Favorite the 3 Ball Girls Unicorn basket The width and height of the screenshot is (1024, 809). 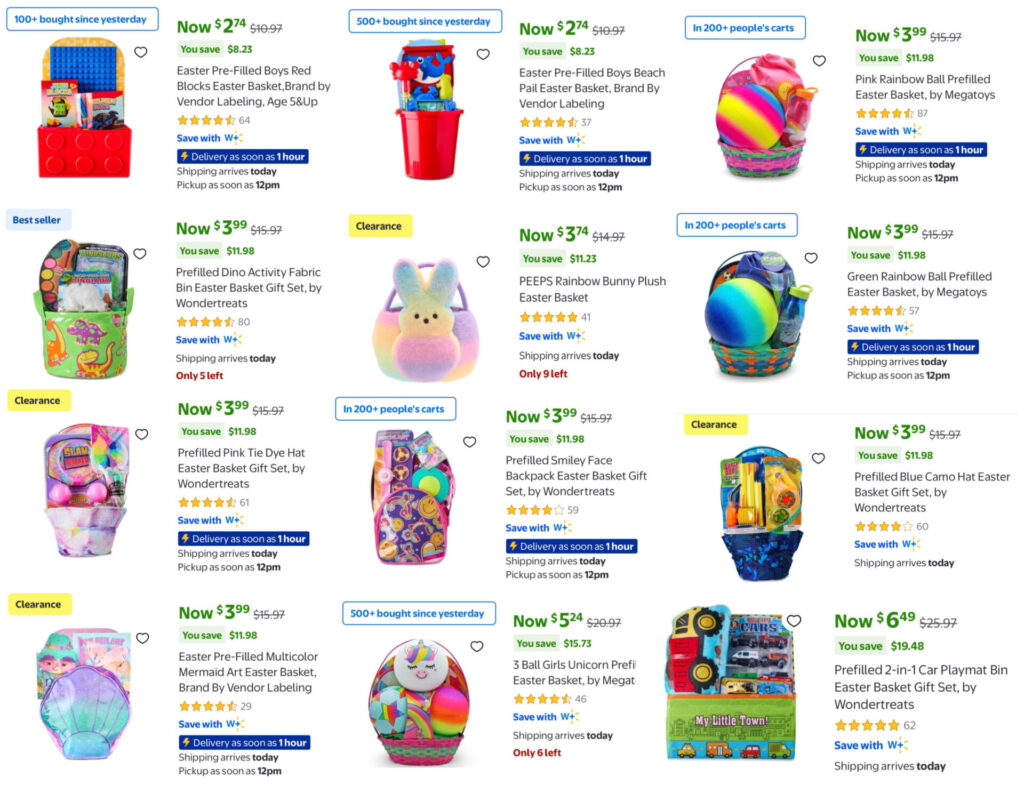tap(477, 646)
